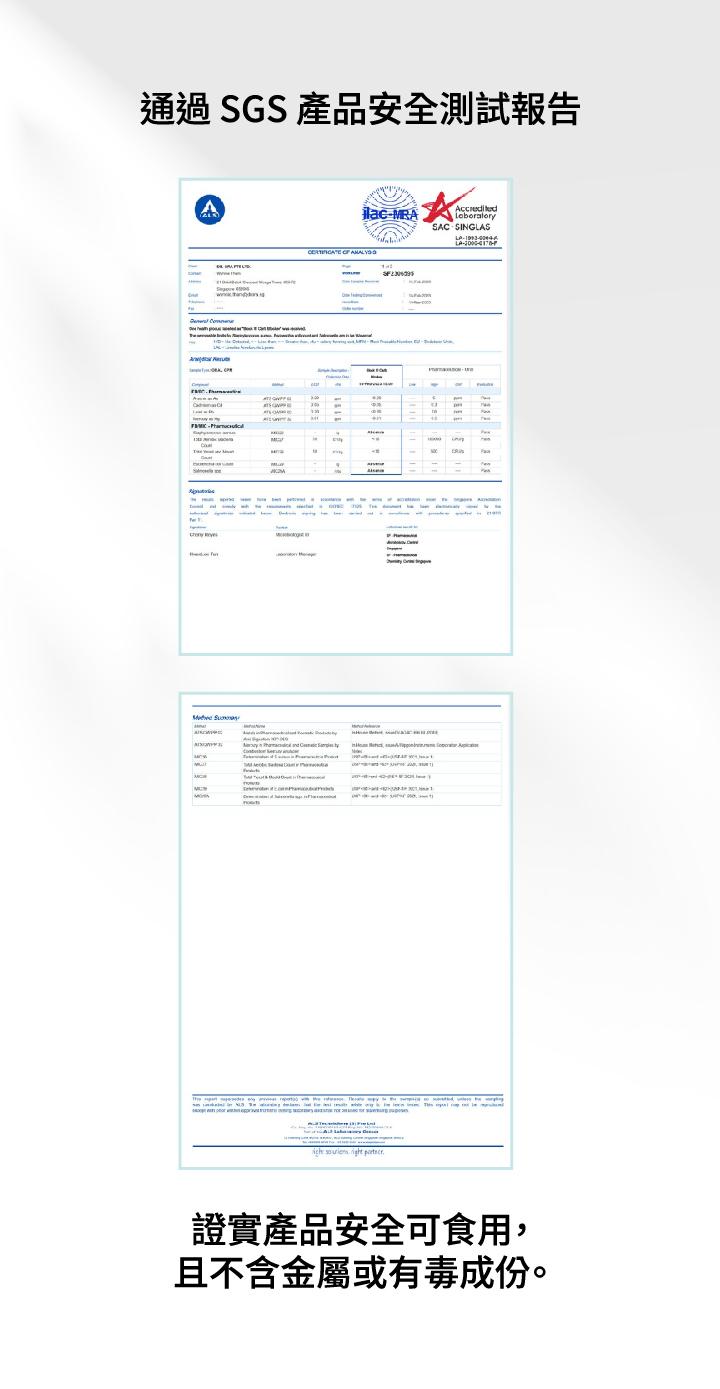The width and height of the screenshot is (720, 1389).
Task: Click the 'Laboratory Manager' position text
Action: (296, 554)
